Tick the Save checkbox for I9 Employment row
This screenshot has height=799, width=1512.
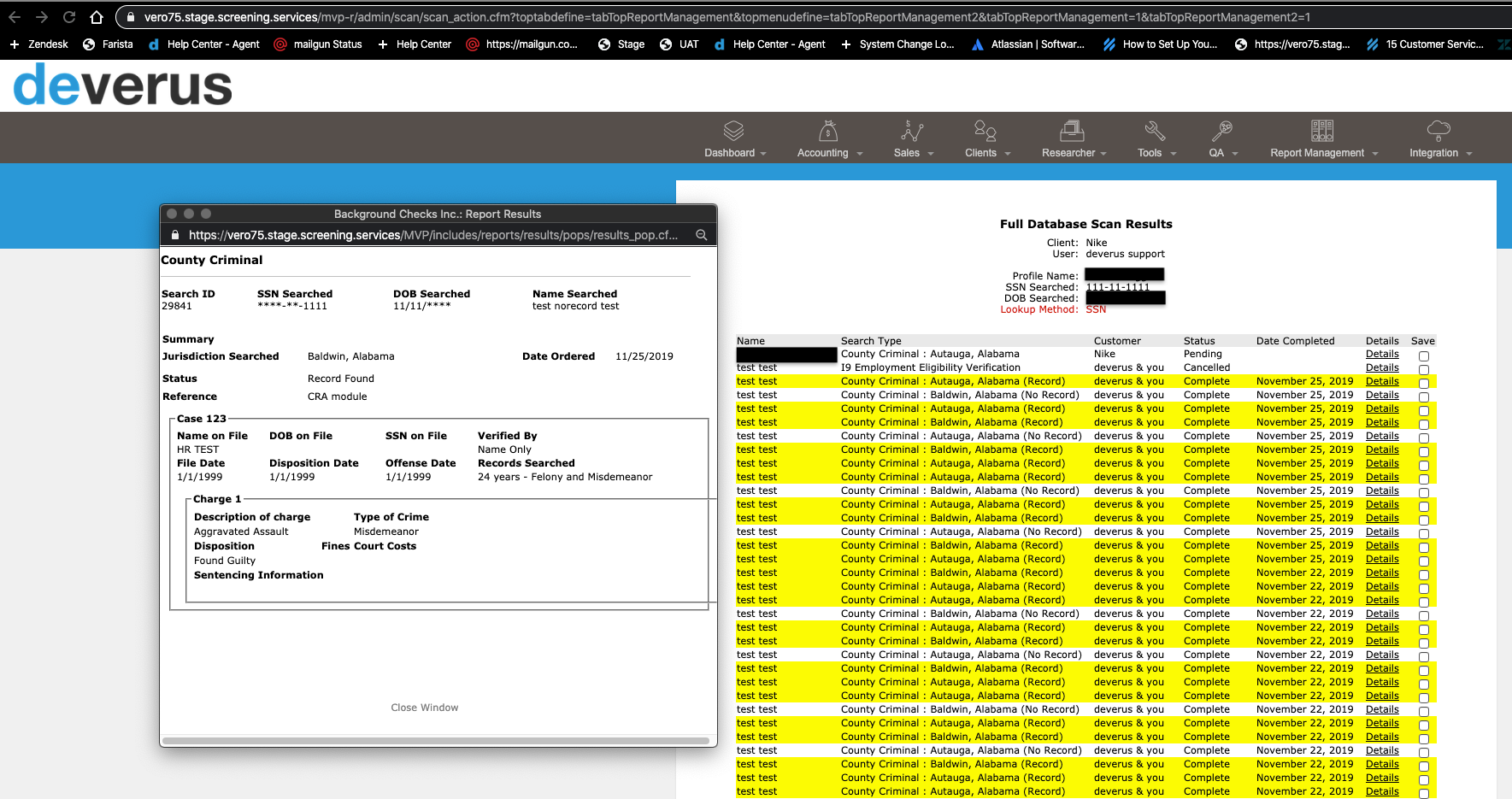(x=1424, y=370)
